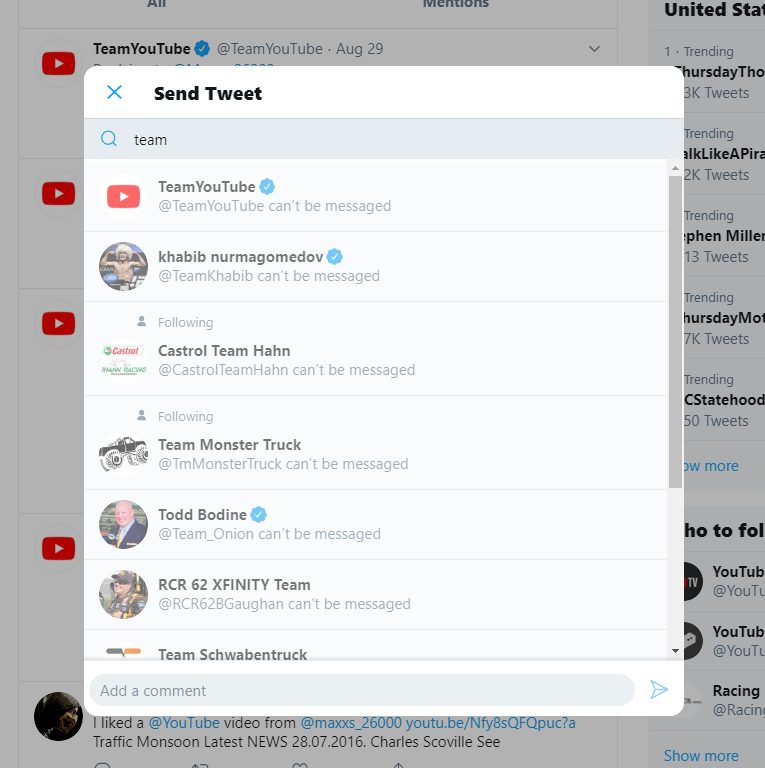Viewport: 765px width, 768px height.
Task: Open Stephen Miller trending topic
Action: [x=724, y=236]
